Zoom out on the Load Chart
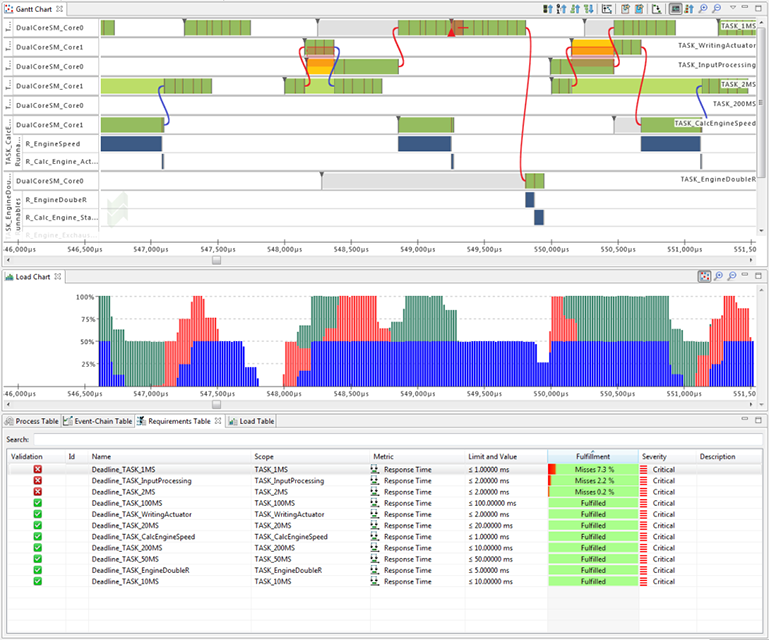The height and width of the screenshot is (640, 769). point(732,276)
